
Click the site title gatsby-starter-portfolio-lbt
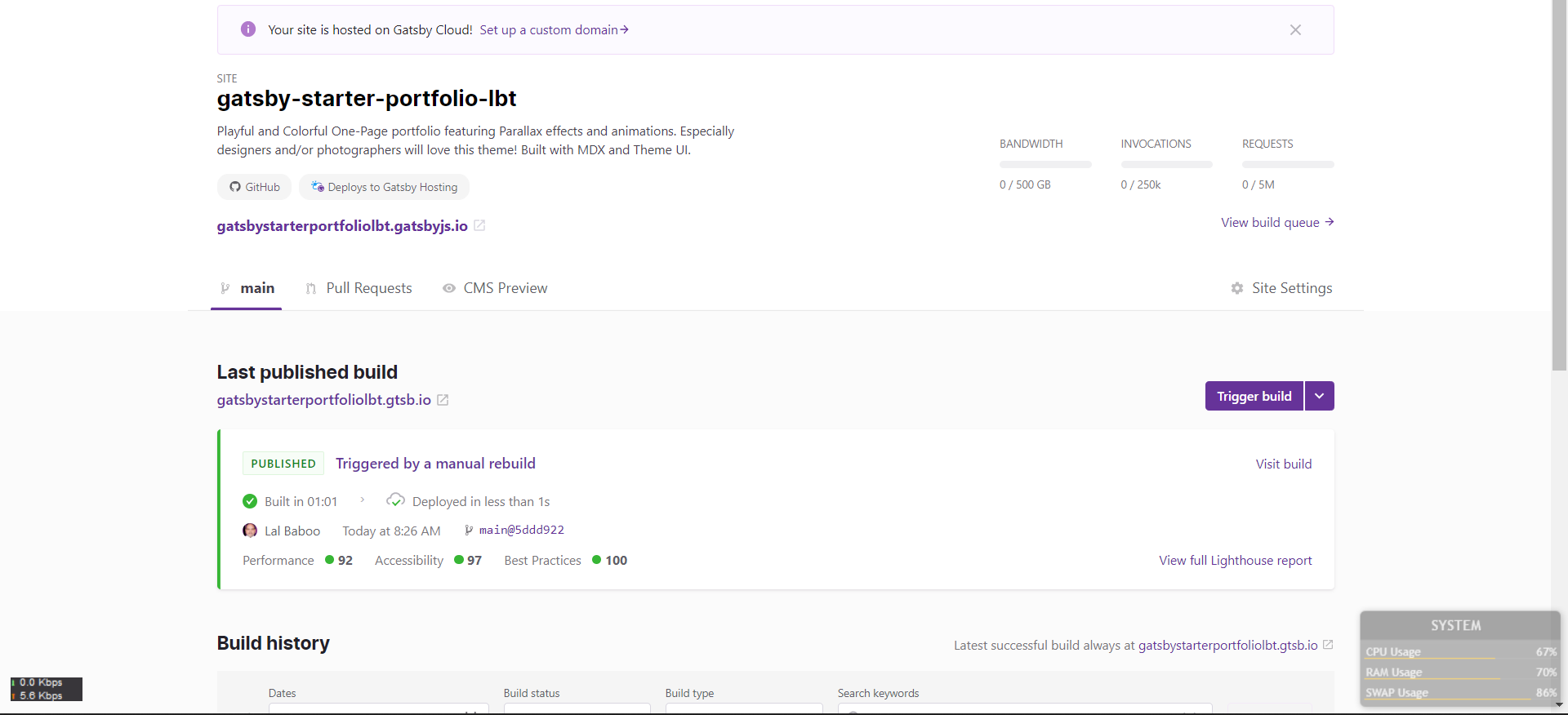pos(367,98)
